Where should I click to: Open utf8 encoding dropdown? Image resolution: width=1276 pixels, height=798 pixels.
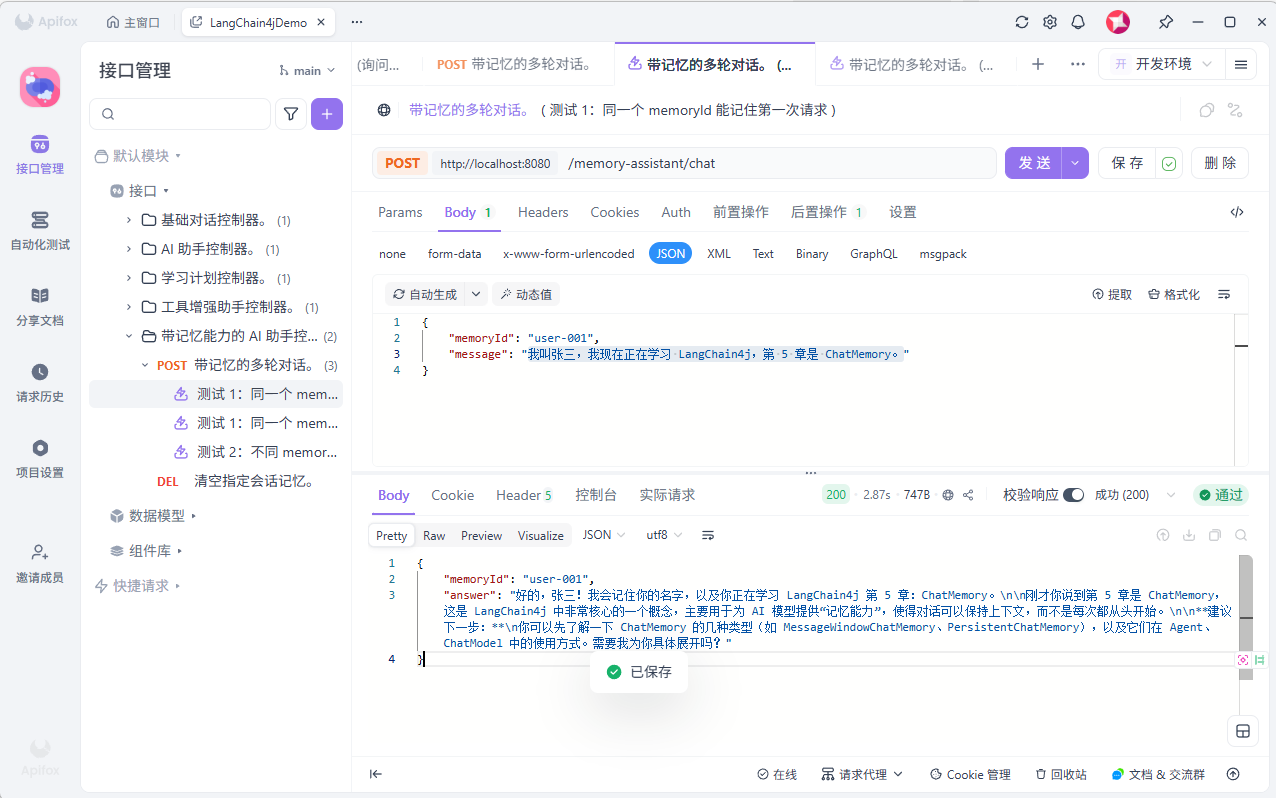coord(664,535)
